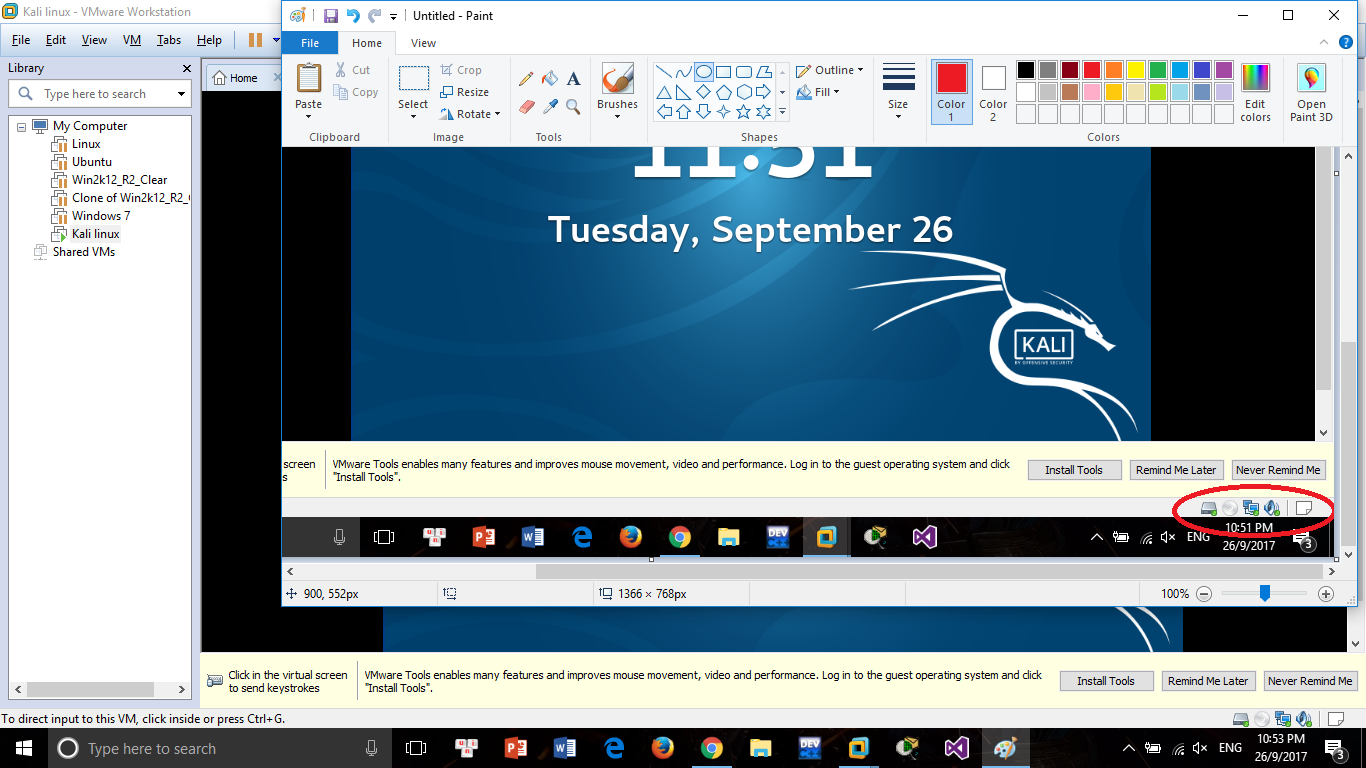Choose the Rectangle shape in Shapes gallery
Viewport: 1366px width, 768px height.
coord(723,72)
